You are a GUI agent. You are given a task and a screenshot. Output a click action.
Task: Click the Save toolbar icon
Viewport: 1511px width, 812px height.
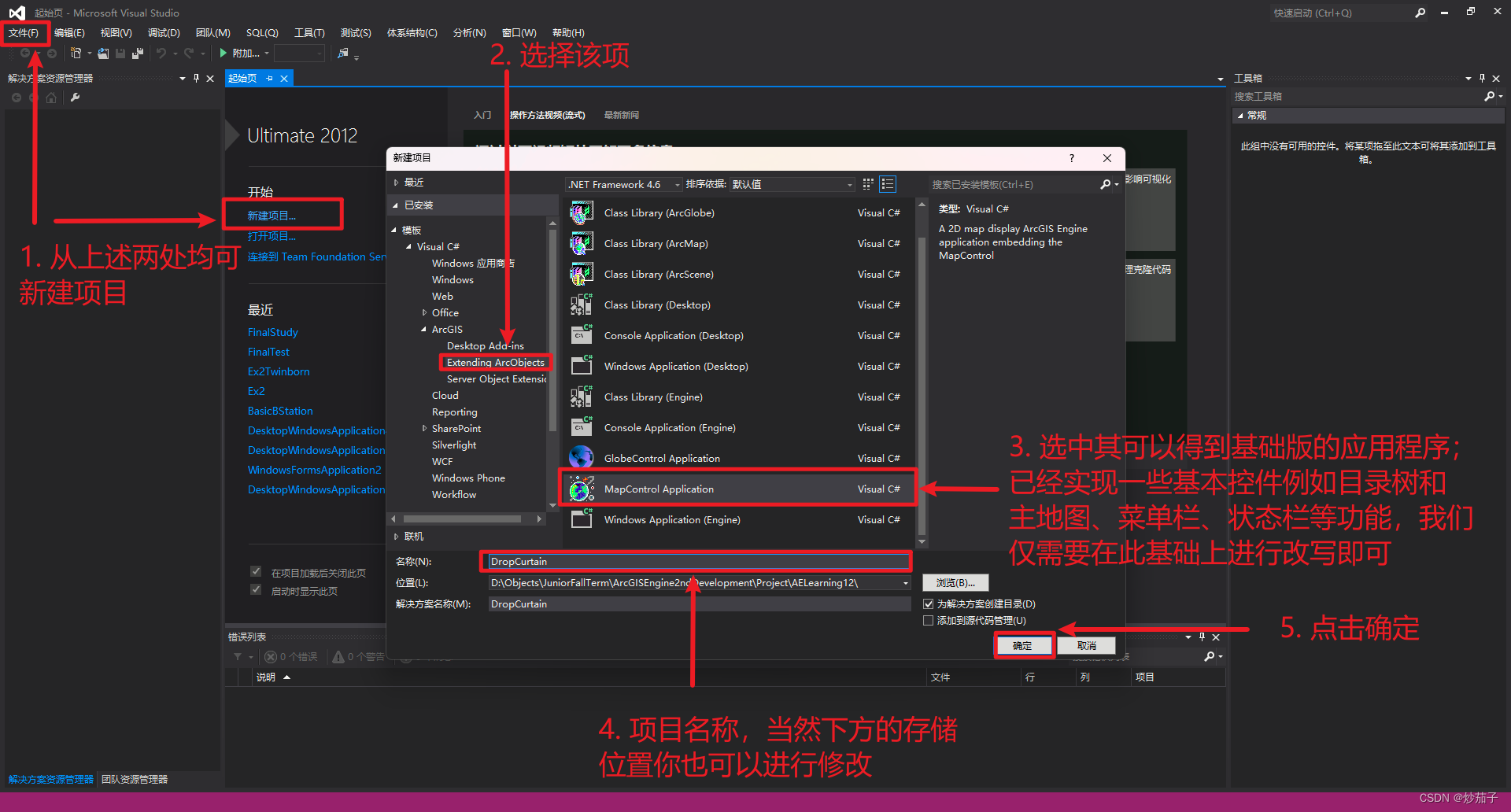coord(120,54)
